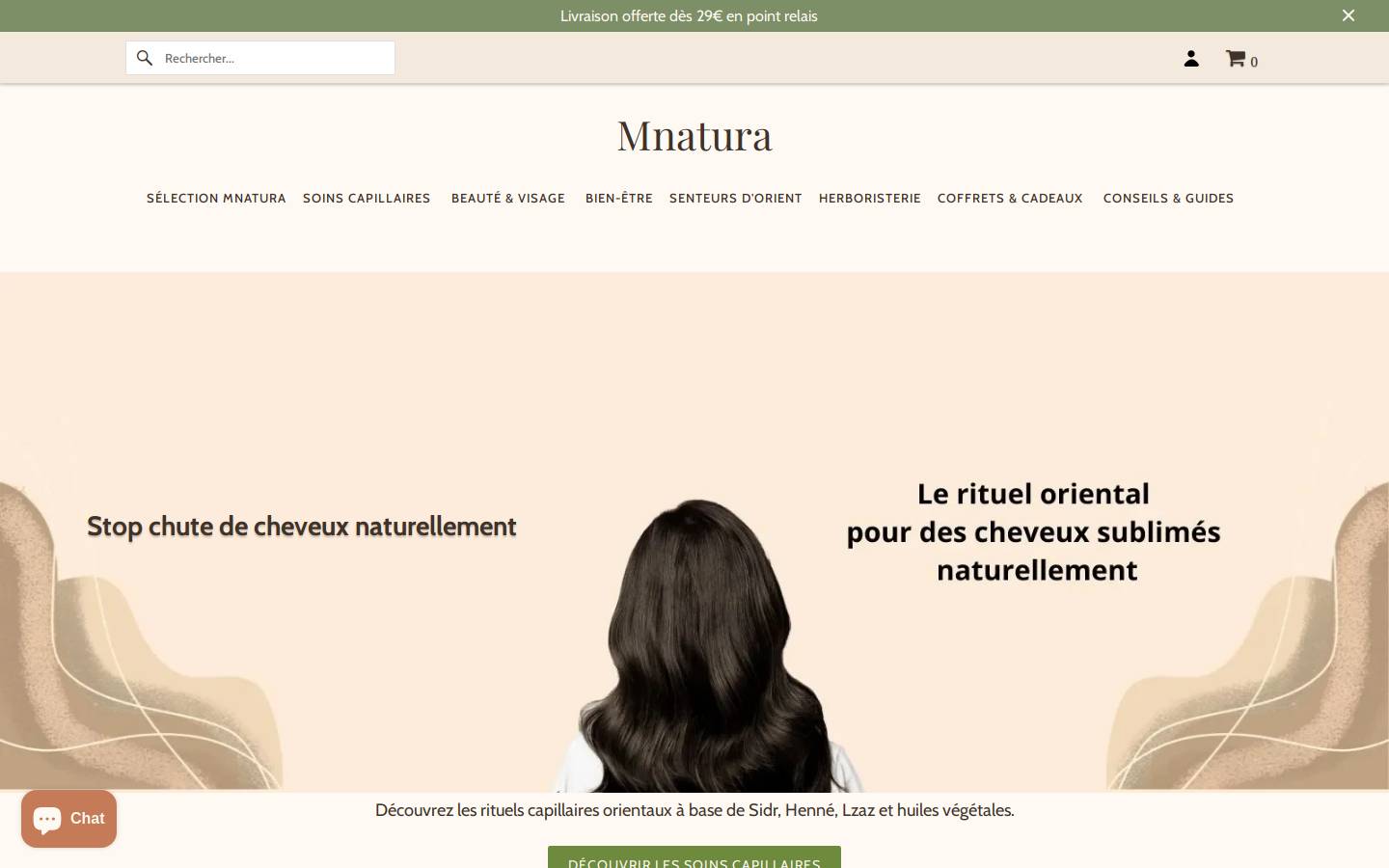
Task: Dismiss the free delivery announcement banner
Action: click(x=1348, y=15)
